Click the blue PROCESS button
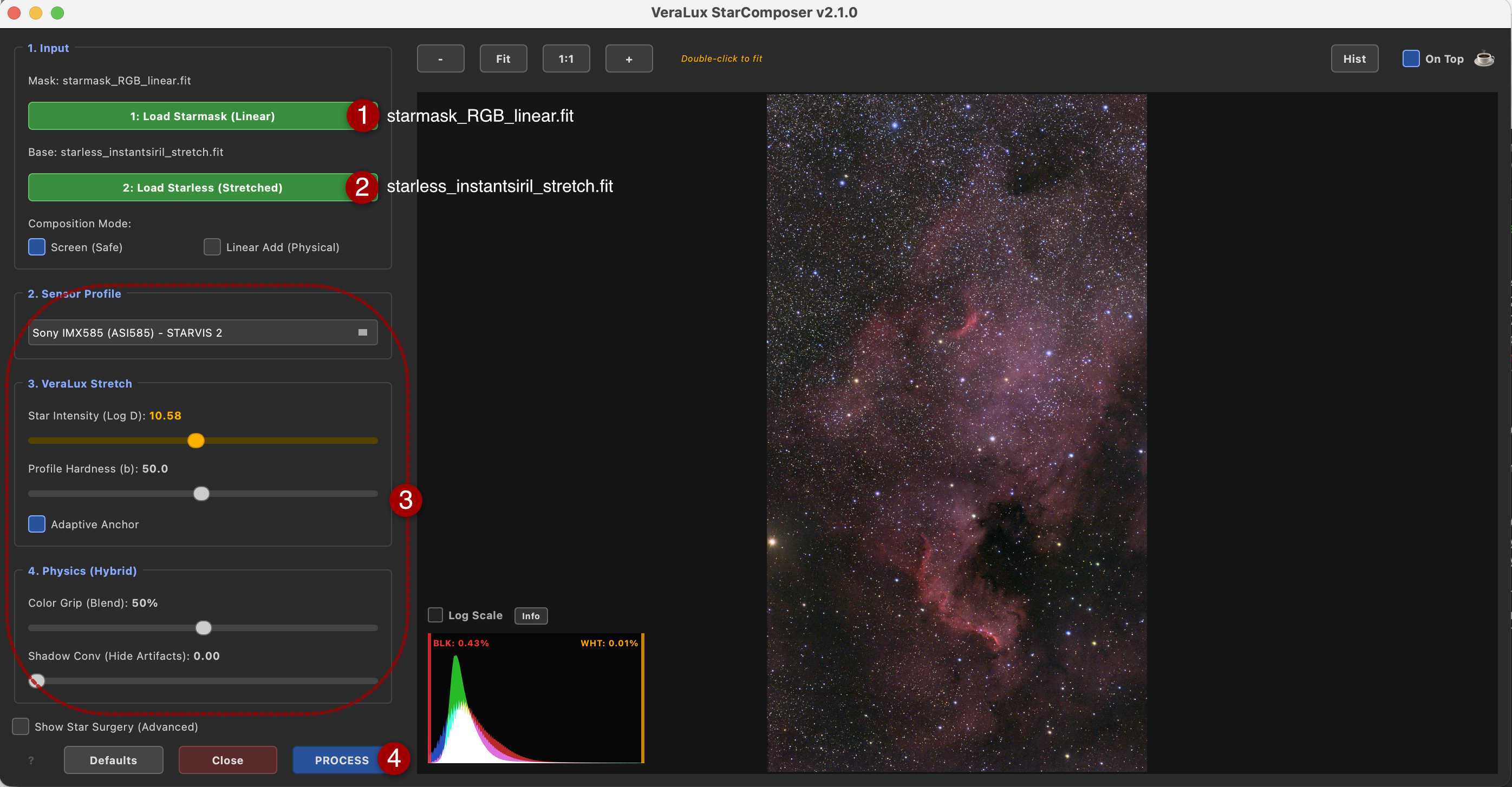The image size is (1512, 787). point(342,760)
